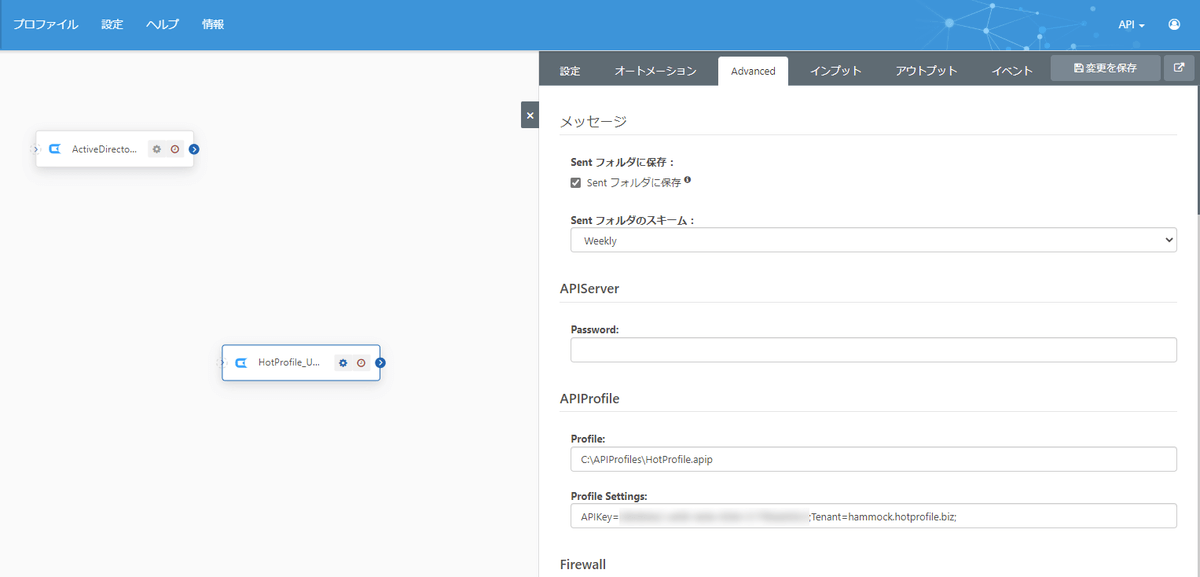Open settings gear on ActiveDirectory connector
This screenshot has width=1200, height=577.
(156, 149)
